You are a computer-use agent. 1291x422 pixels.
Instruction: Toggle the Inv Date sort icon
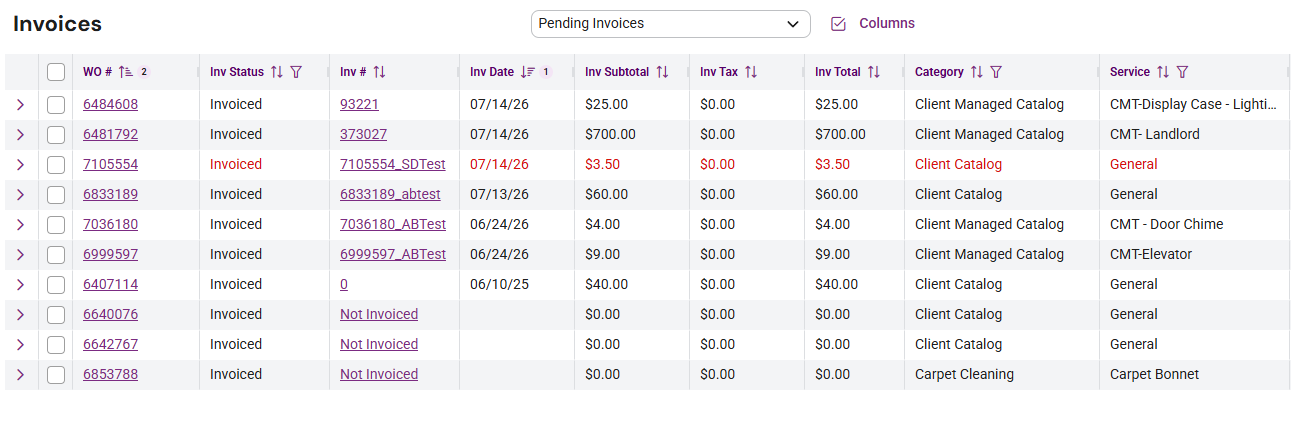tap(529, 72)
